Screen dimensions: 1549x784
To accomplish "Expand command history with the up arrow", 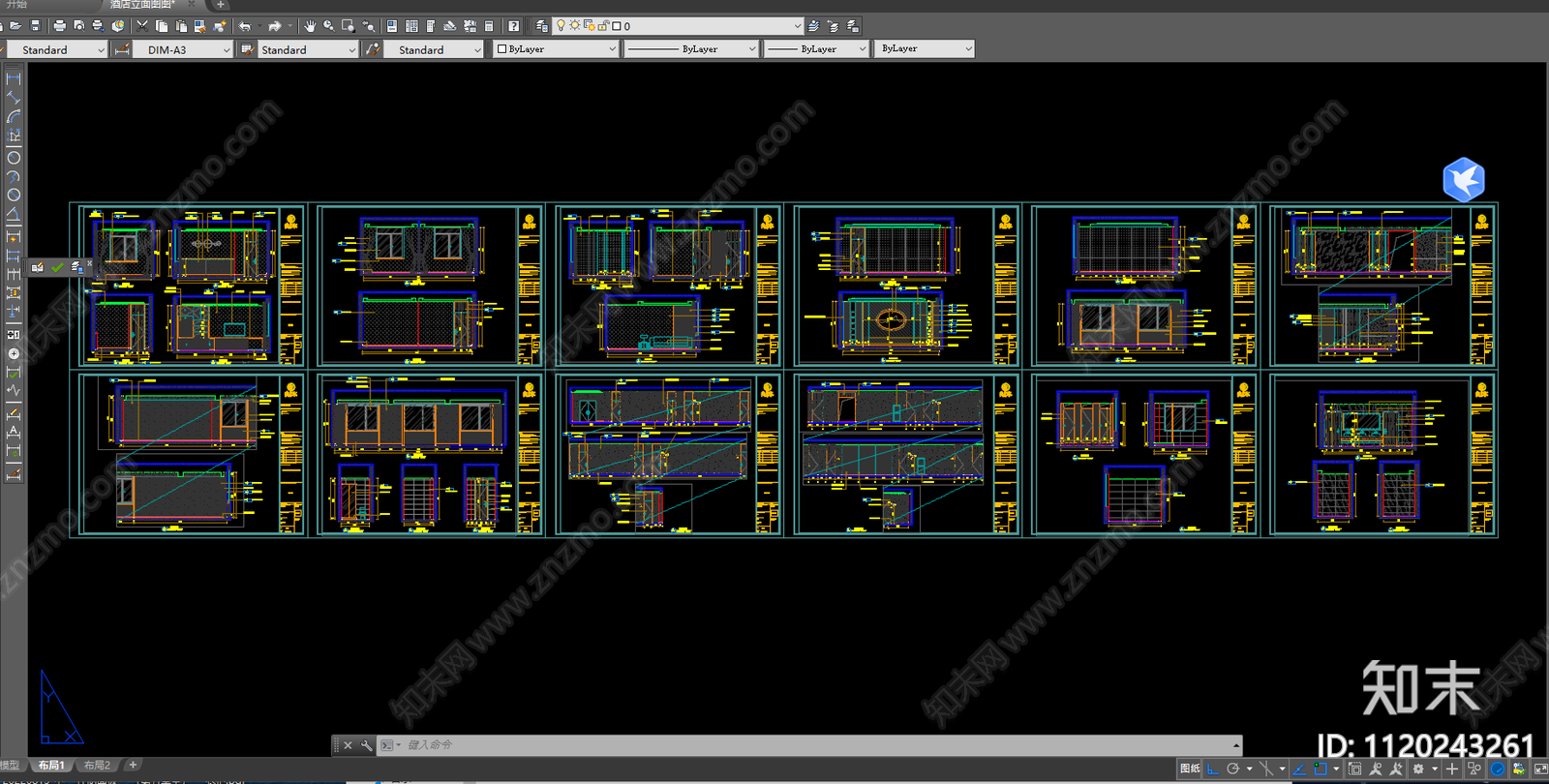I will point(1236,745).
